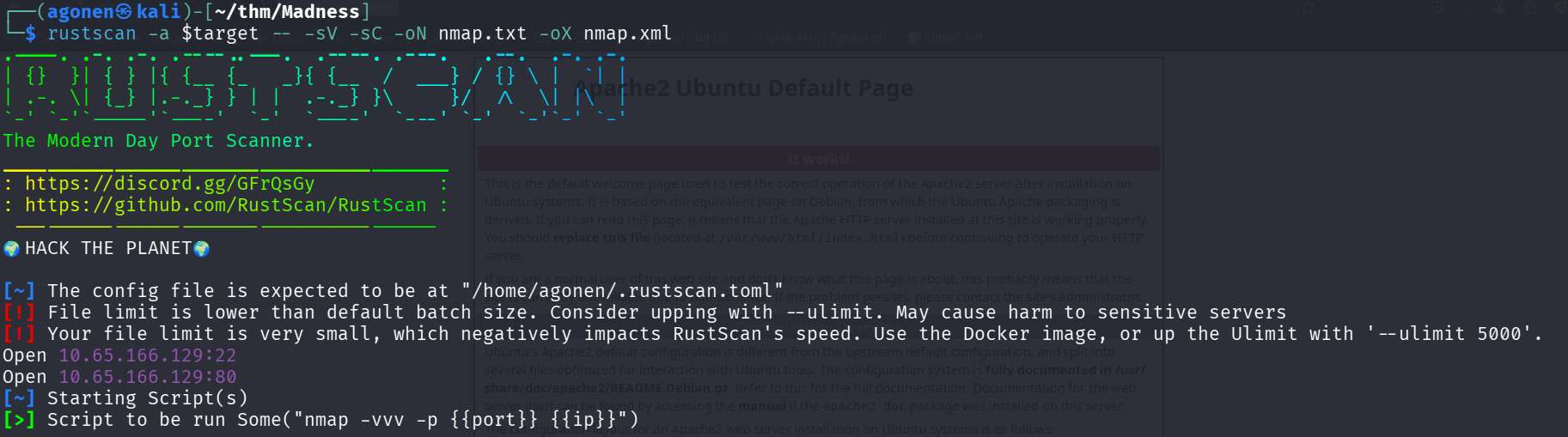Click the nmap.xml output filename
This screenshot has width=1568, height=437.
[627, 33]
